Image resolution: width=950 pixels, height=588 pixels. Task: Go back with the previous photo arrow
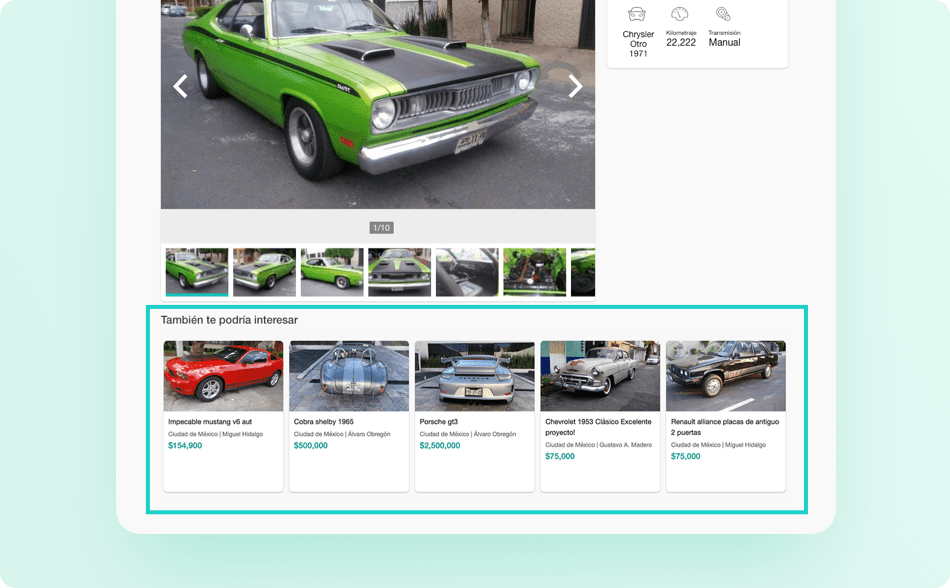pyautogui.click(x=180, y=86)
